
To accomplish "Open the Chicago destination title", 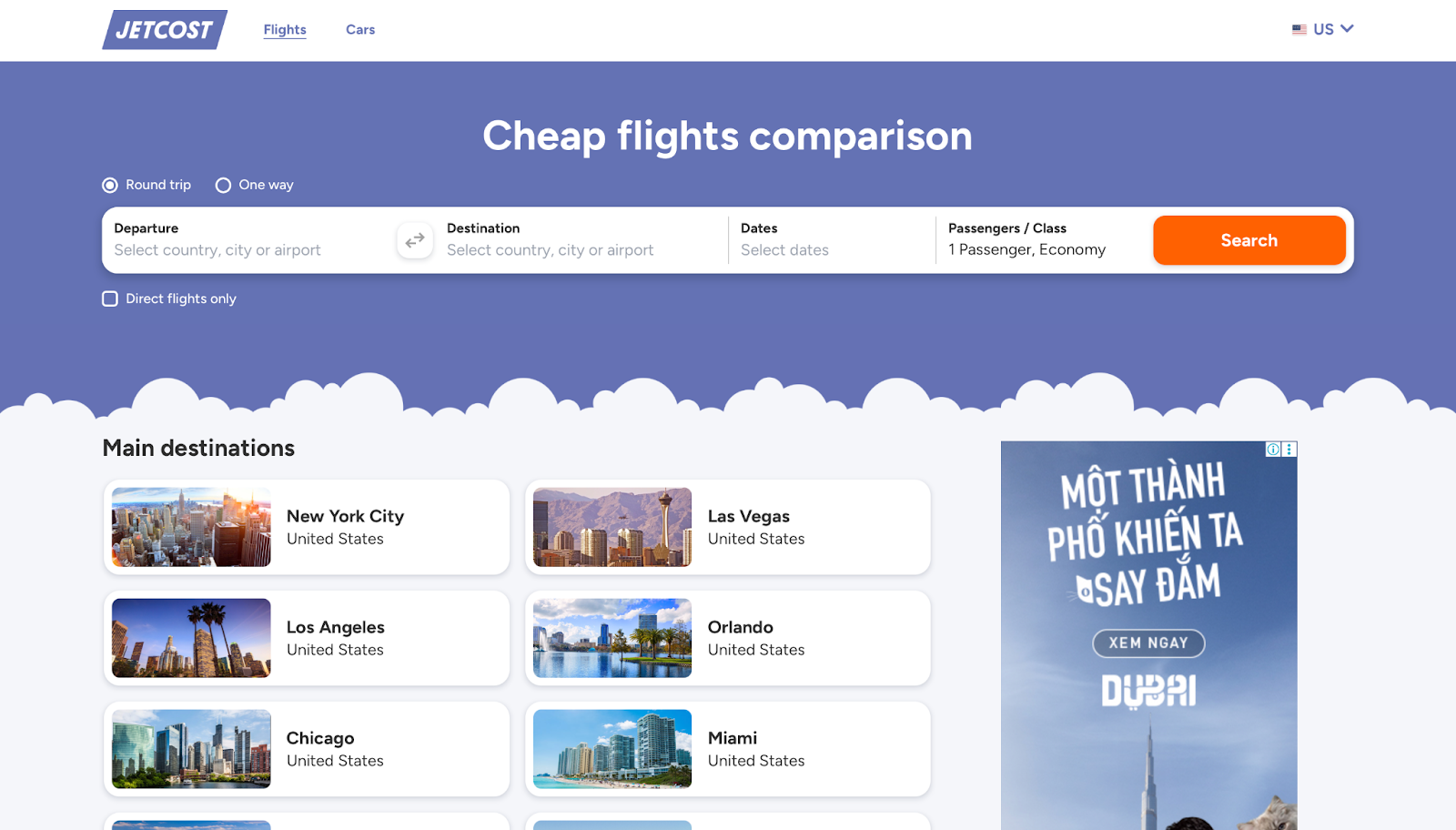I will click(x=320, y=739).
